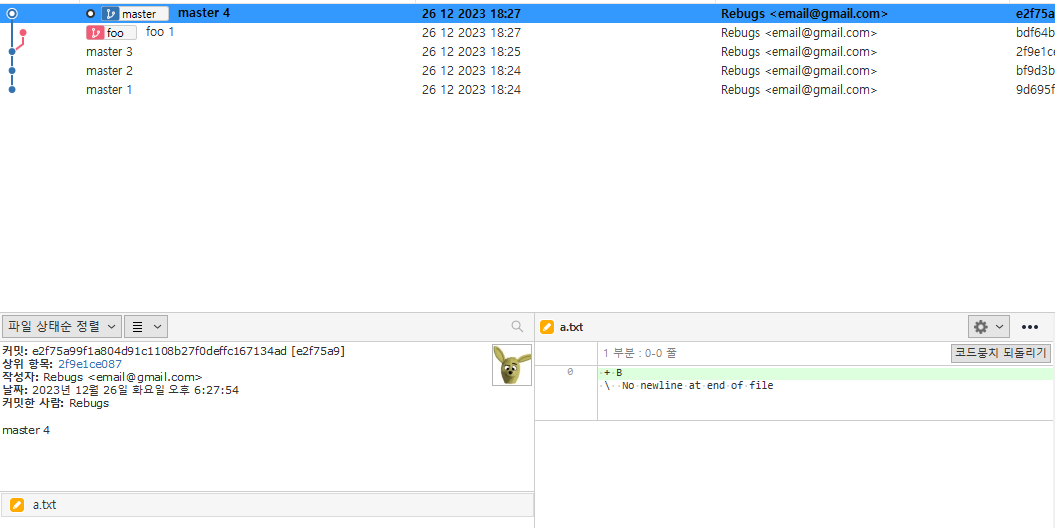Click the 코드뭉치 되돌리기 button
1055x528 pixels.
coord(1001,353)
